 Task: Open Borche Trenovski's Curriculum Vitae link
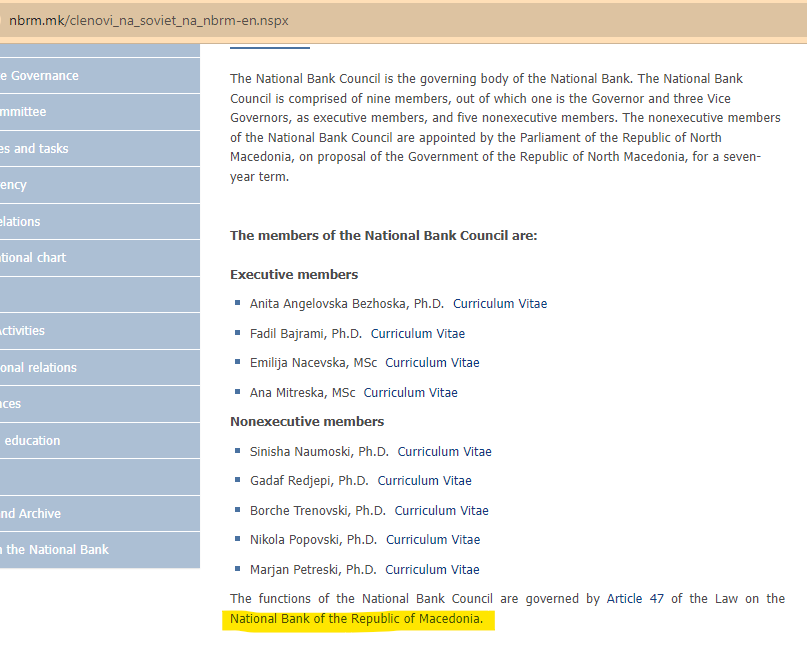pyautogui.click(x=442, y=510)
